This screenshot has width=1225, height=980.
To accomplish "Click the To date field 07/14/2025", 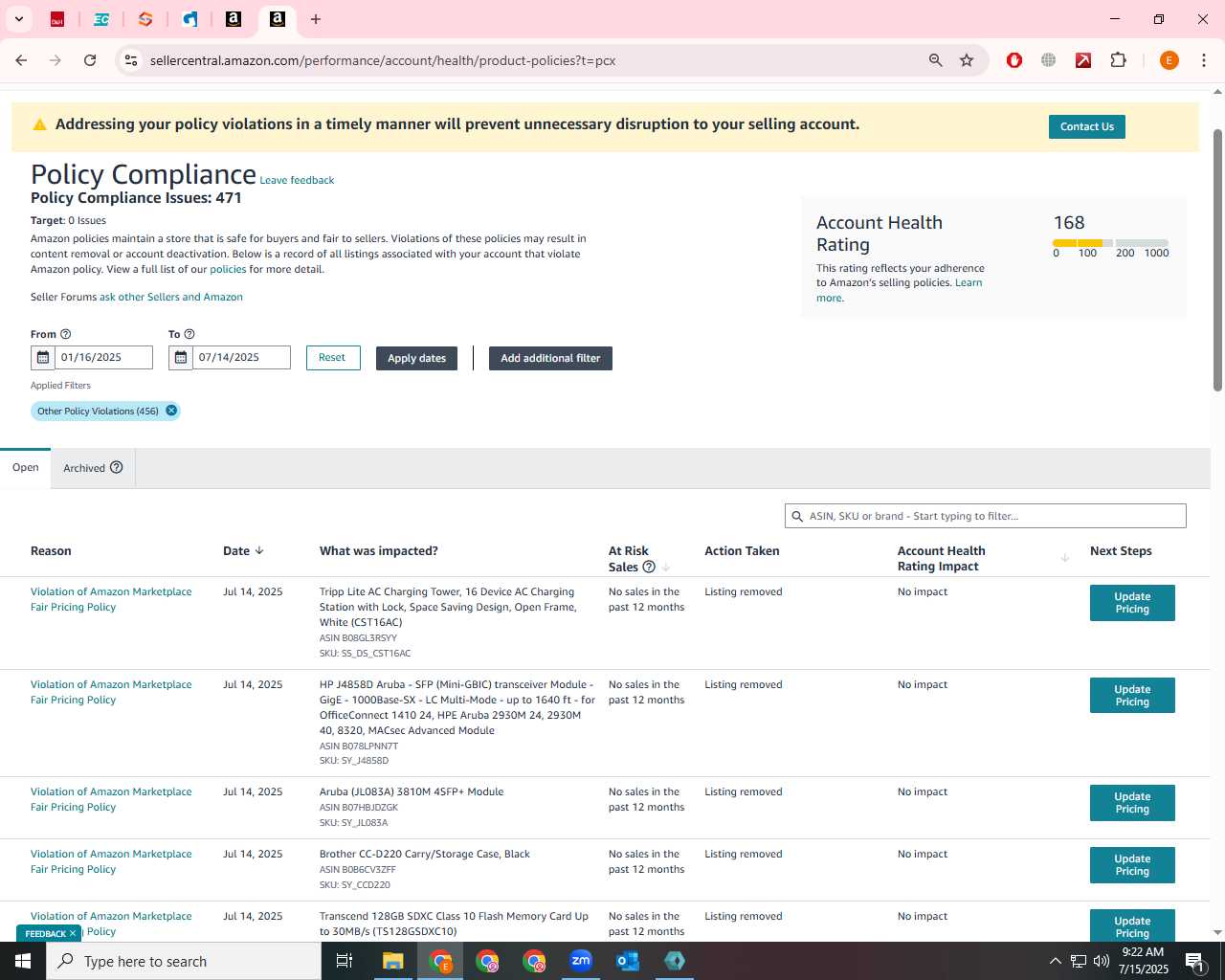I will point(241,358).
